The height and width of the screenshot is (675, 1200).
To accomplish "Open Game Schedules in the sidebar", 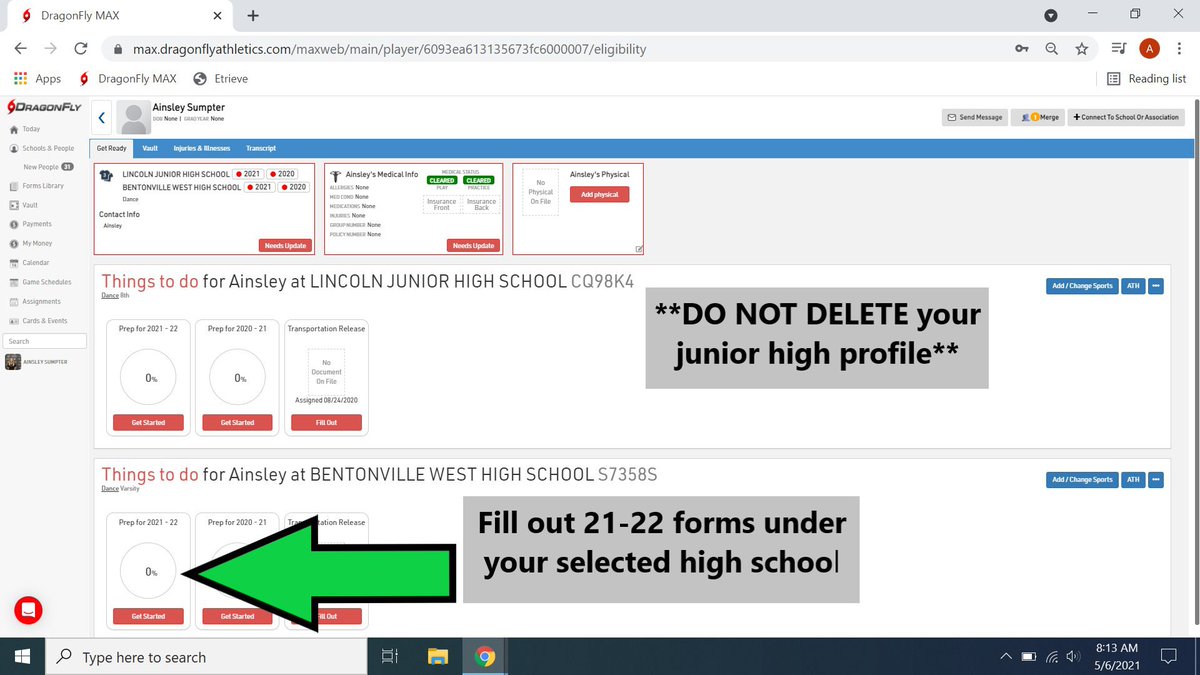I will click(x=40, y=282).
